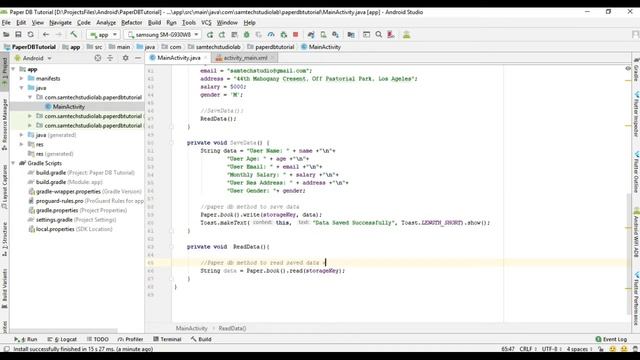Open the Event Log tool window

click(611, 339)
